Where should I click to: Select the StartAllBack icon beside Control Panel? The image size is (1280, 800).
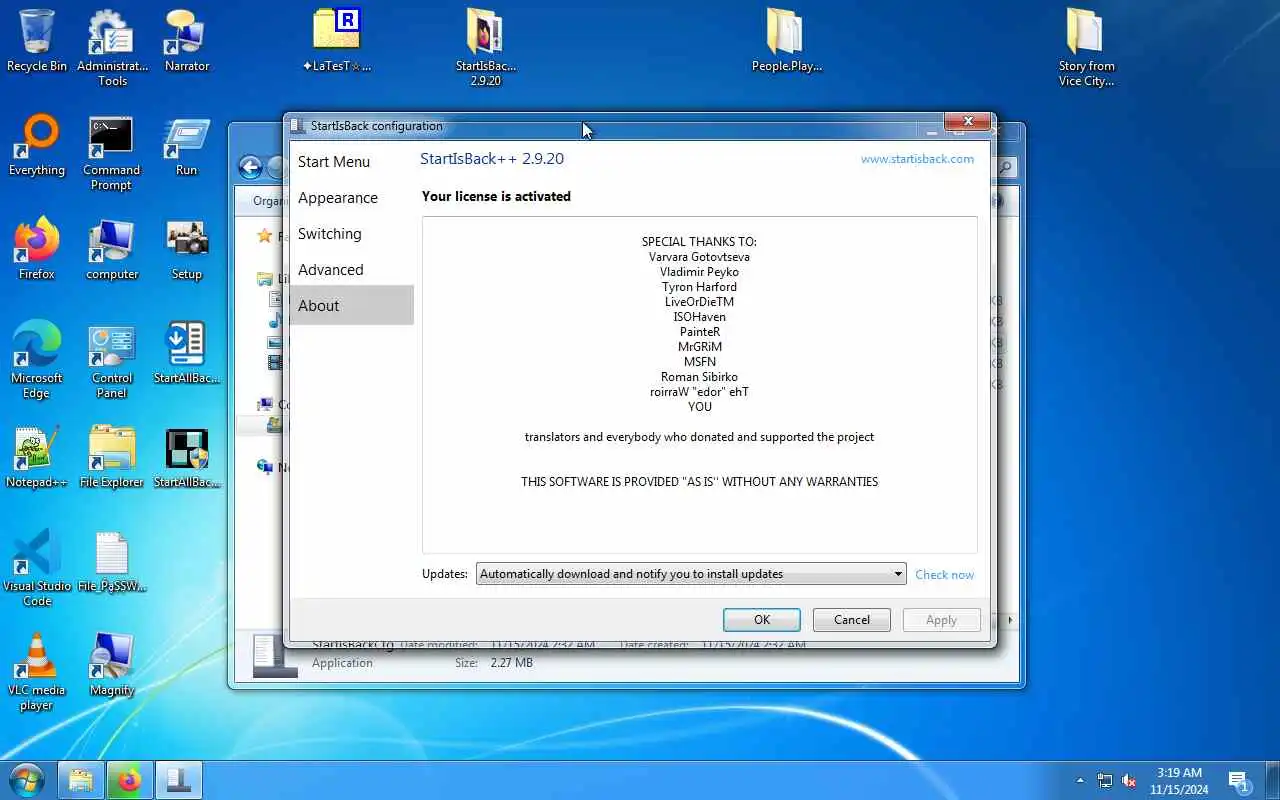tap(187, 352)
